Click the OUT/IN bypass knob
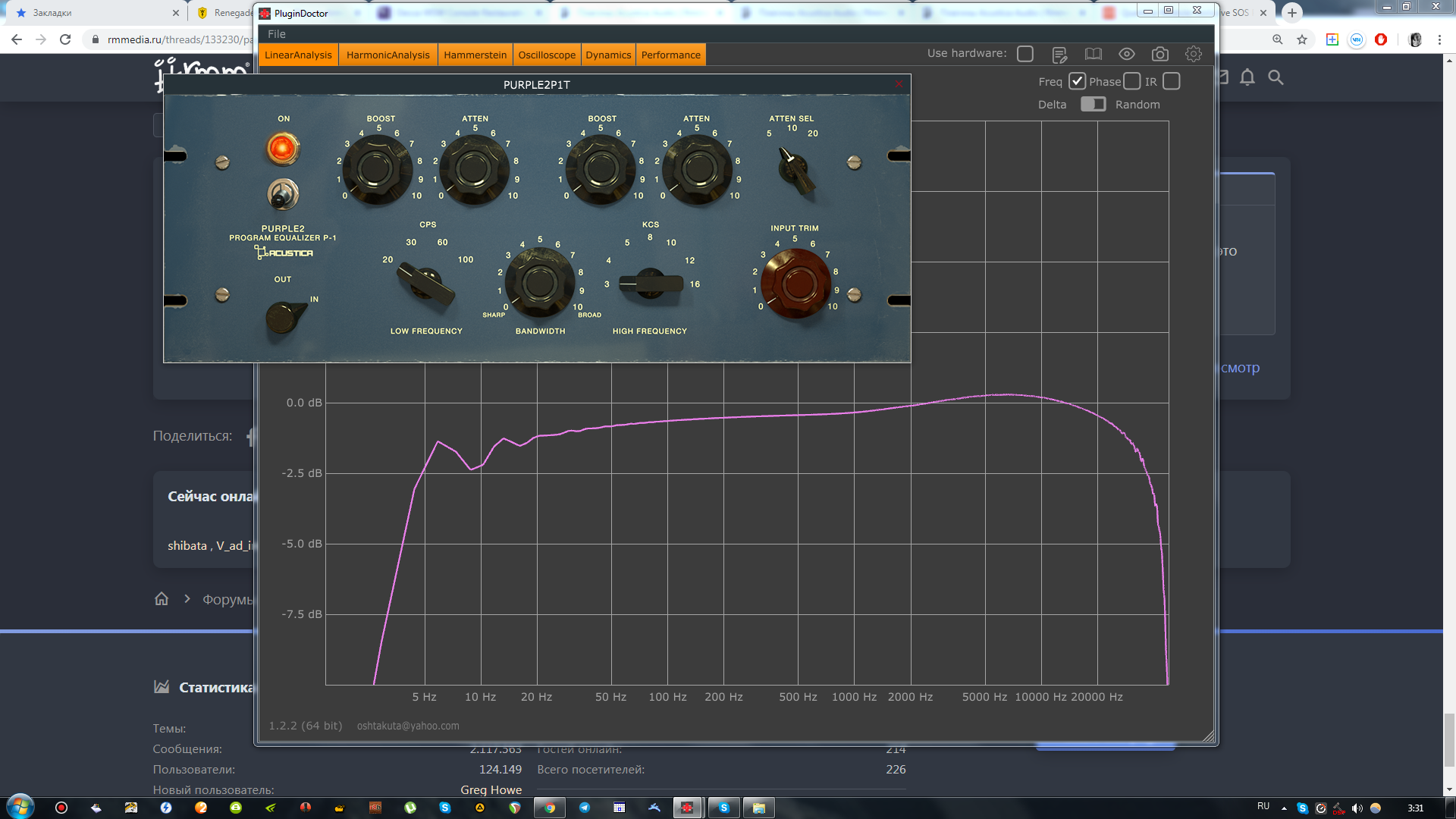Image resolution: width=1456 pixels, height=819 pixels. (283, 316)
